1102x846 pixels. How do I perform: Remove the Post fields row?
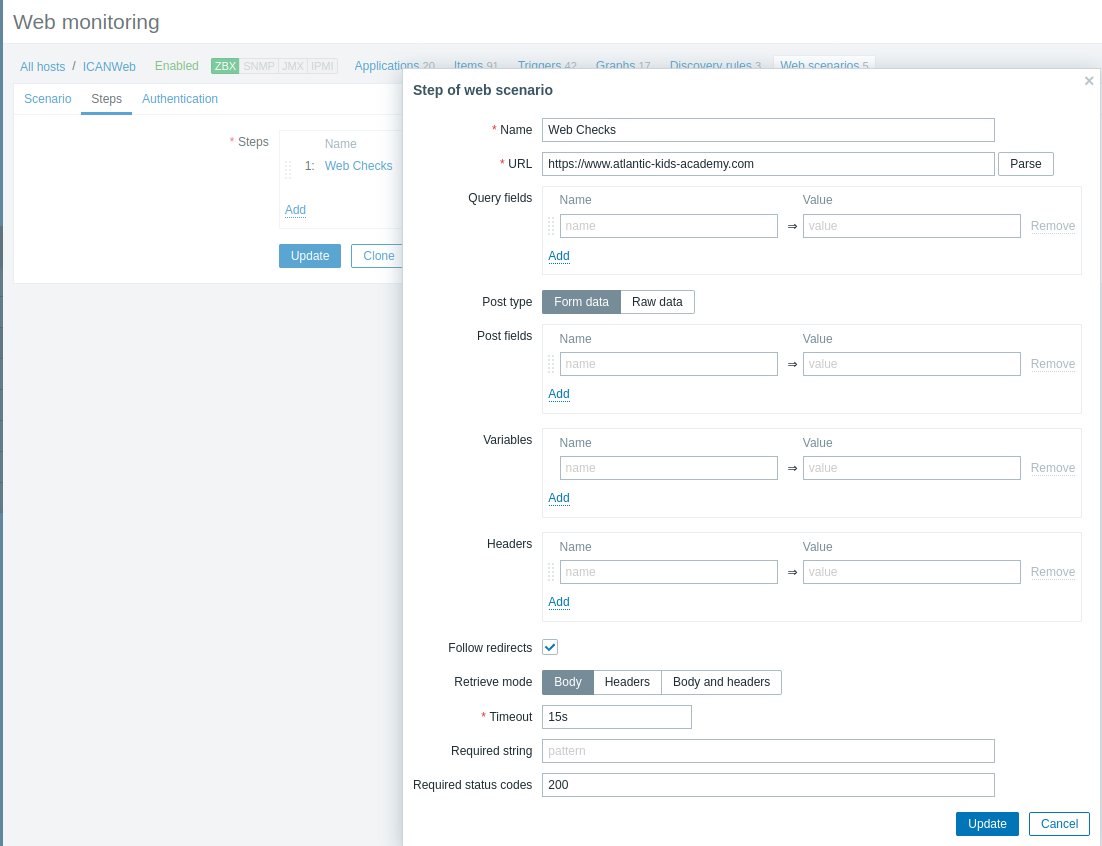[1053, 363]
